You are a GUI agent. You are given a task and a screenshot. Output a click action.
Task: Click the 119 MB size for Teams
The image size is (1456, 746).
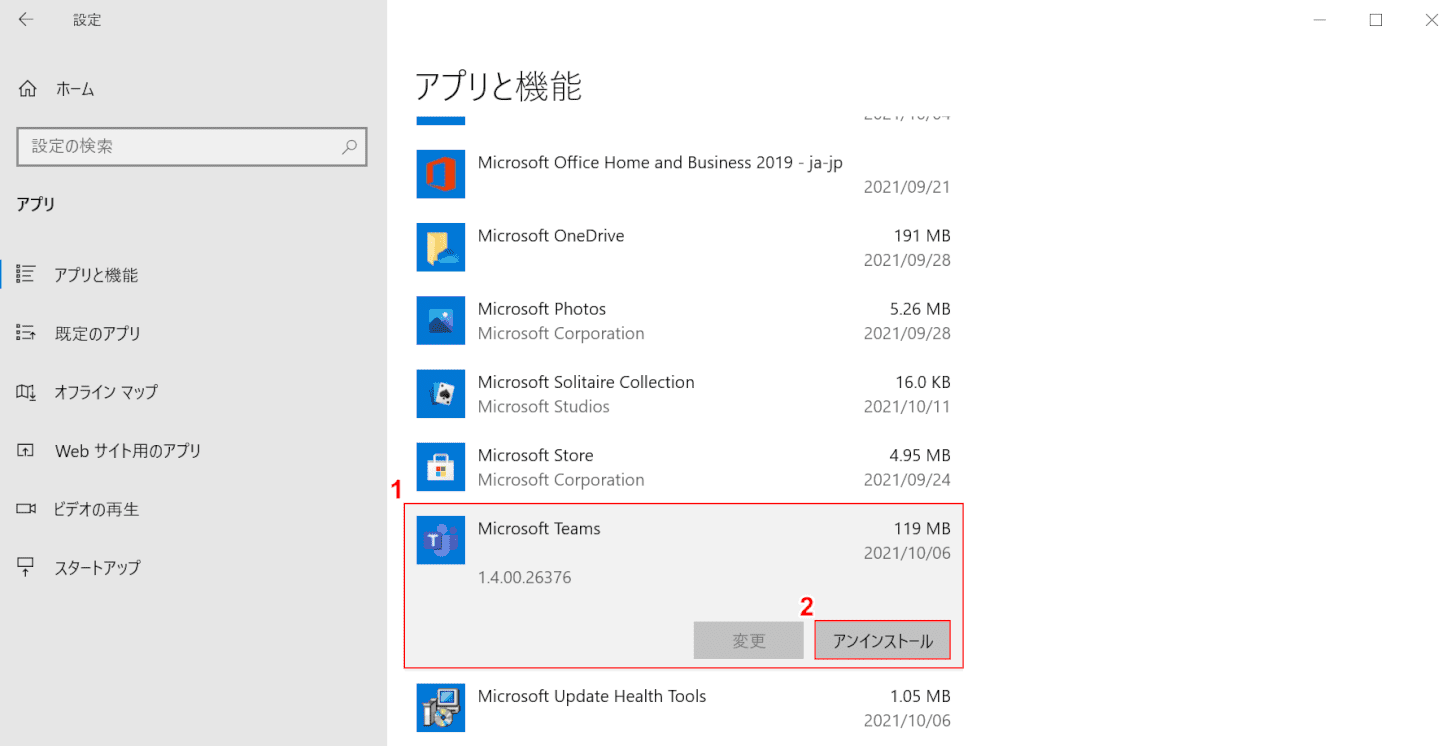point(922,528)
